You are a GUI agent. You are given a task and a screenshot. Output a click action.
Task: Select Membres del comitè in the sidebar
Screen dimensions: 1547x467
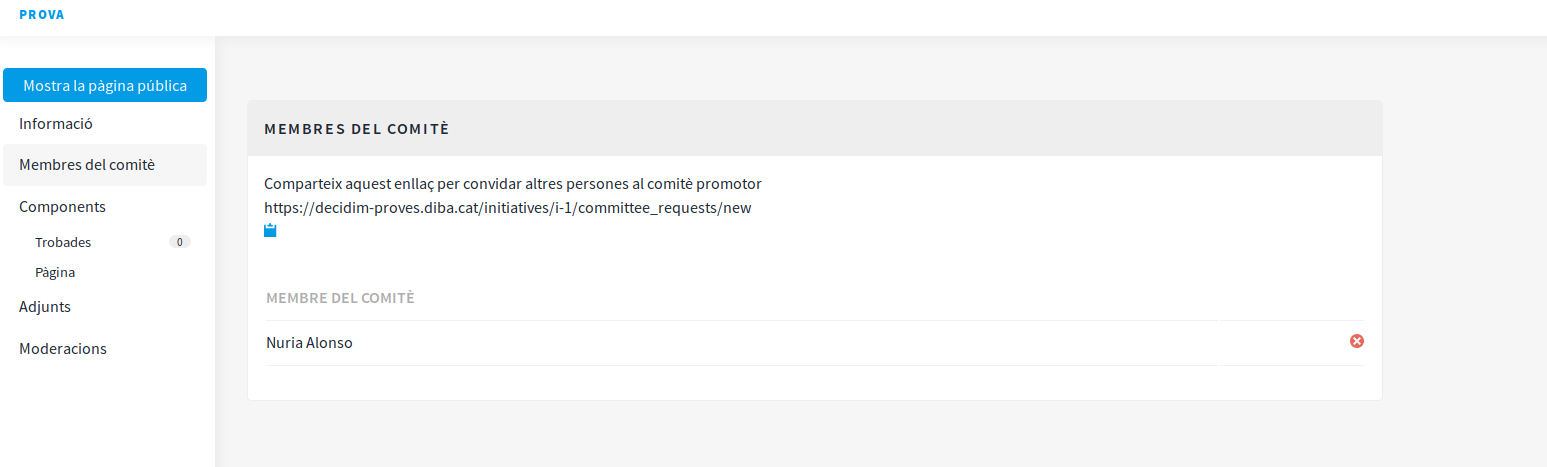87,165
